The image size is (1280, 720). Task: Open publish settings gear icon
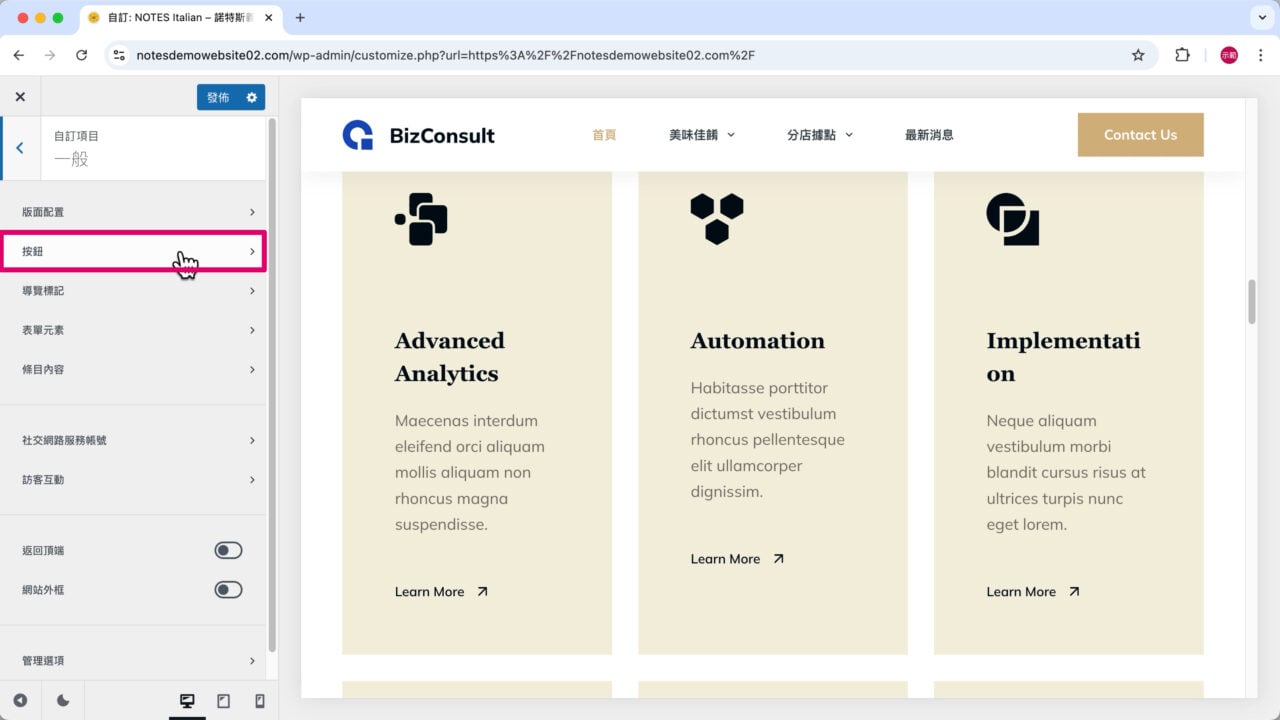coord(251,97)
